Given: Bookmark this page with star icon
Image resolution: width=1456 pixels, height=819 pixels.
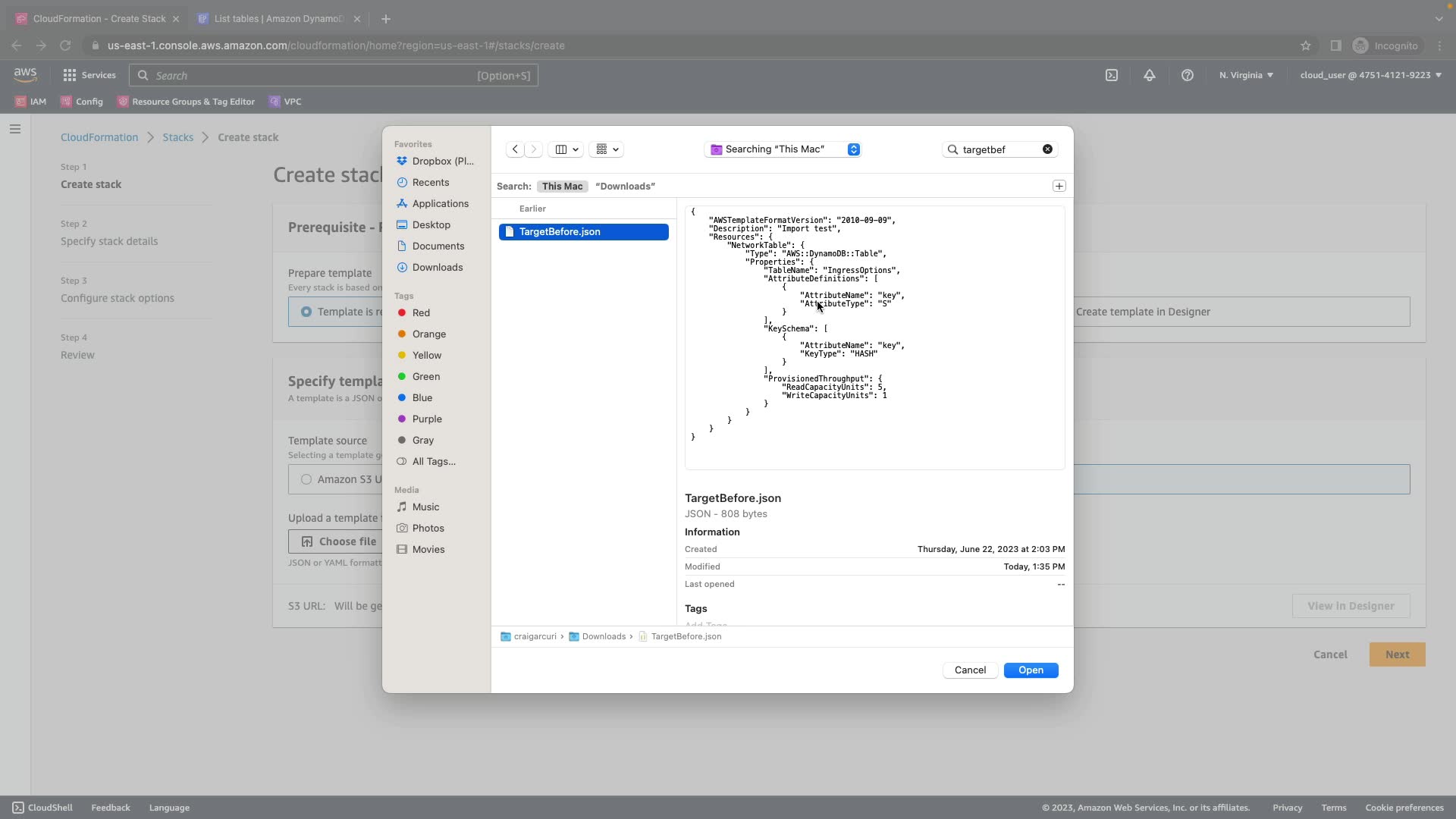Looking at the screenshot, I should [x=1305, y=45].
